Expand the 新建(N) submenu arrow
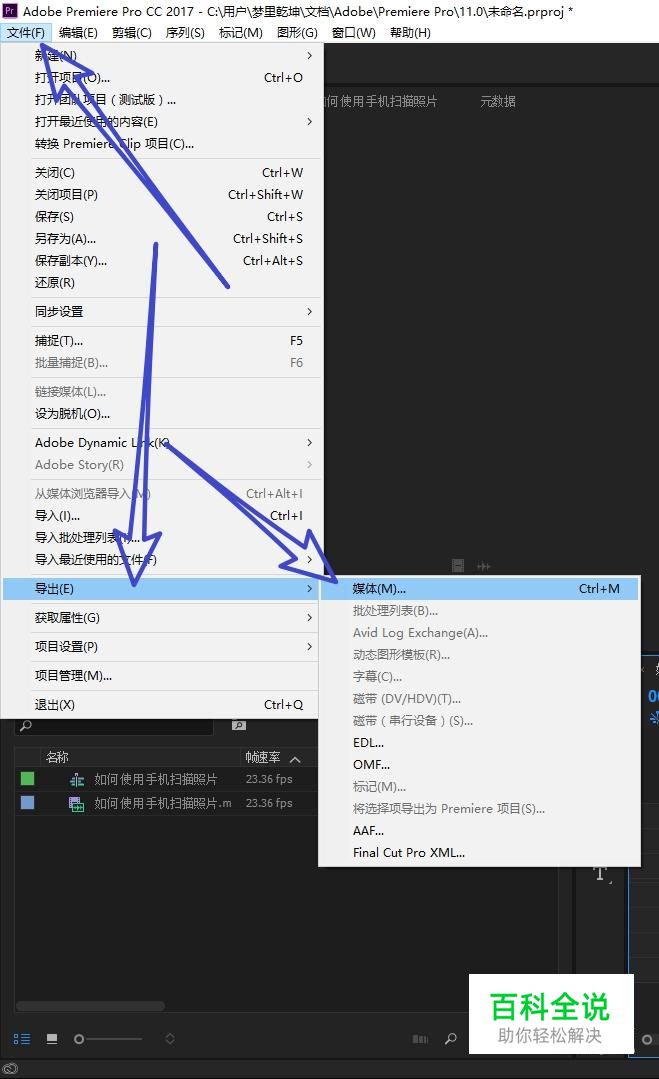Screen dimensions: 659x1079 coord(310,55)
